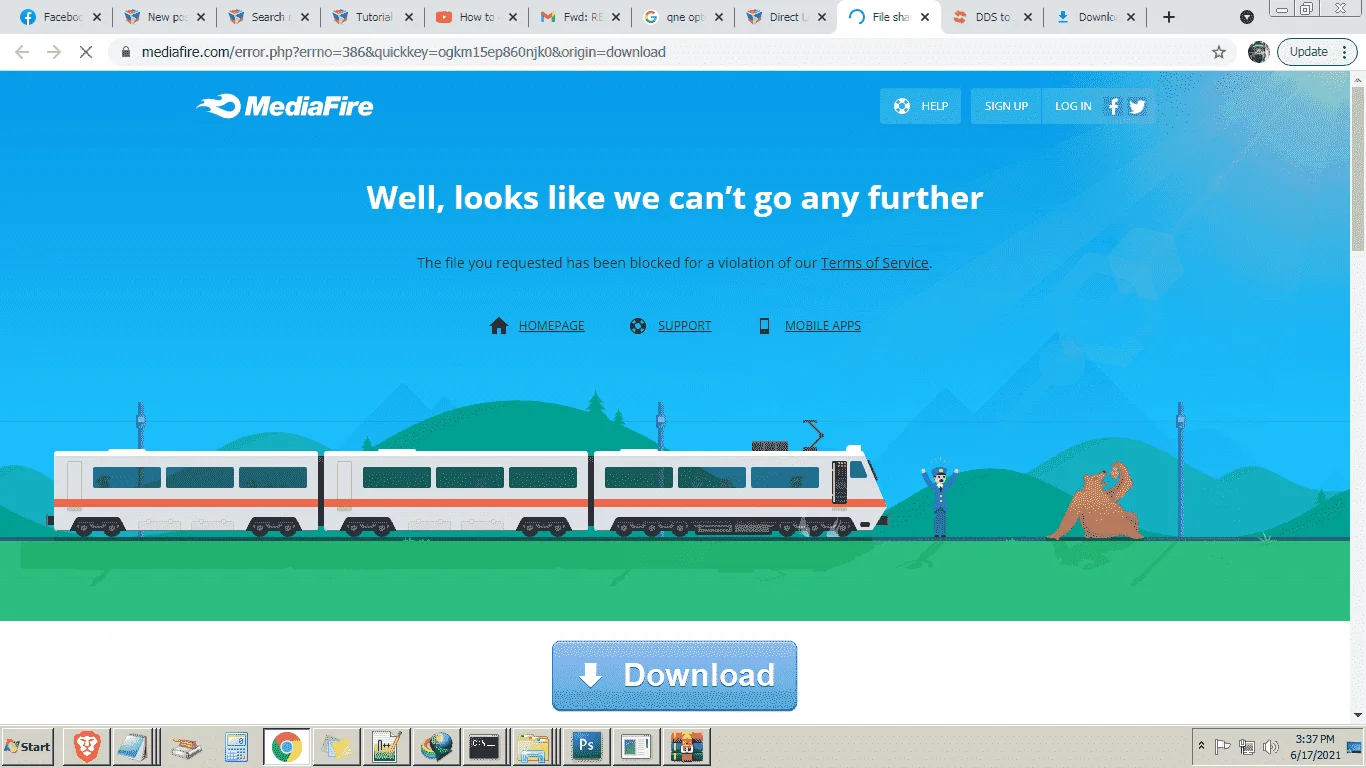The image size is (1366, 768).
Task: Show hidden tray icons
Action: [1201, 746]
